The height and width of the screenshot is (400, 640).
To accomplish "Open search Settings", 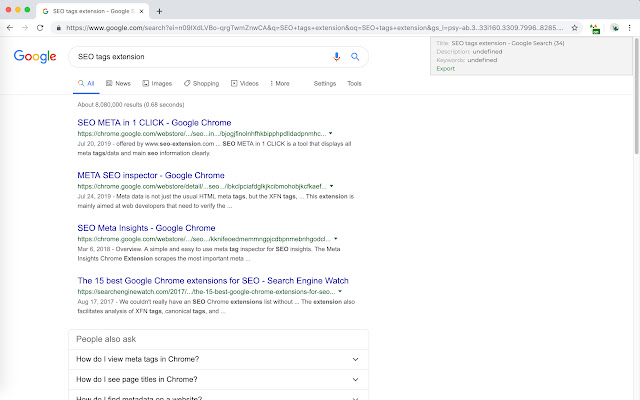I will pos(325,83).
